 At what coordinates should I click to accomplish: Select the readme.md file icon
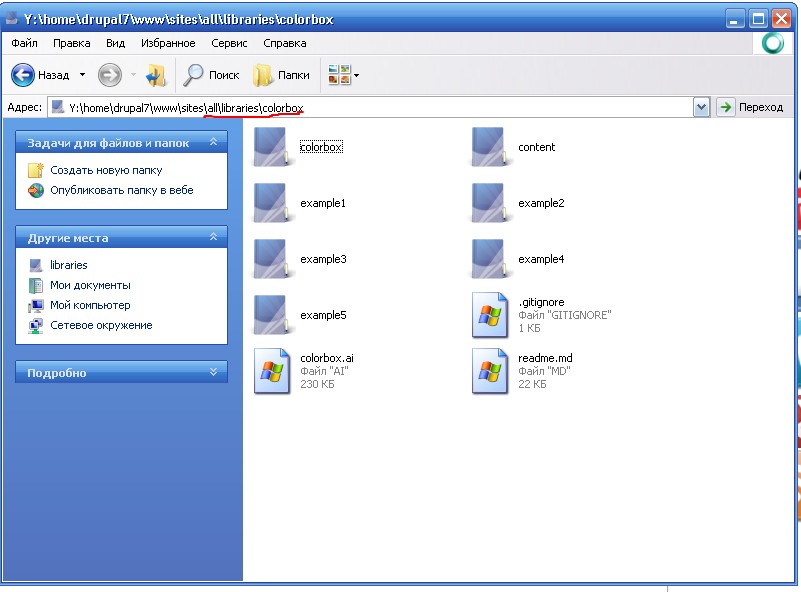coord(489,371)
